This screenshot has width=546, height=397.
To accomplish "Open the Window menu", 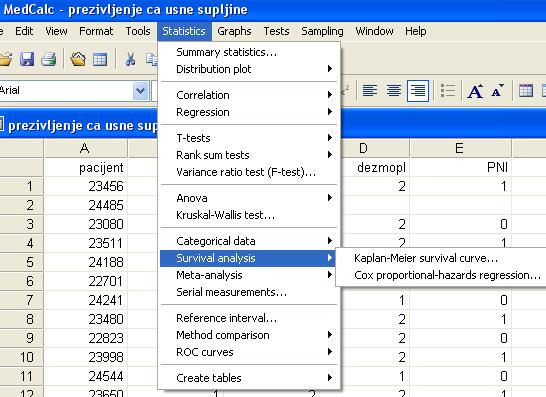I will [374, 31].
